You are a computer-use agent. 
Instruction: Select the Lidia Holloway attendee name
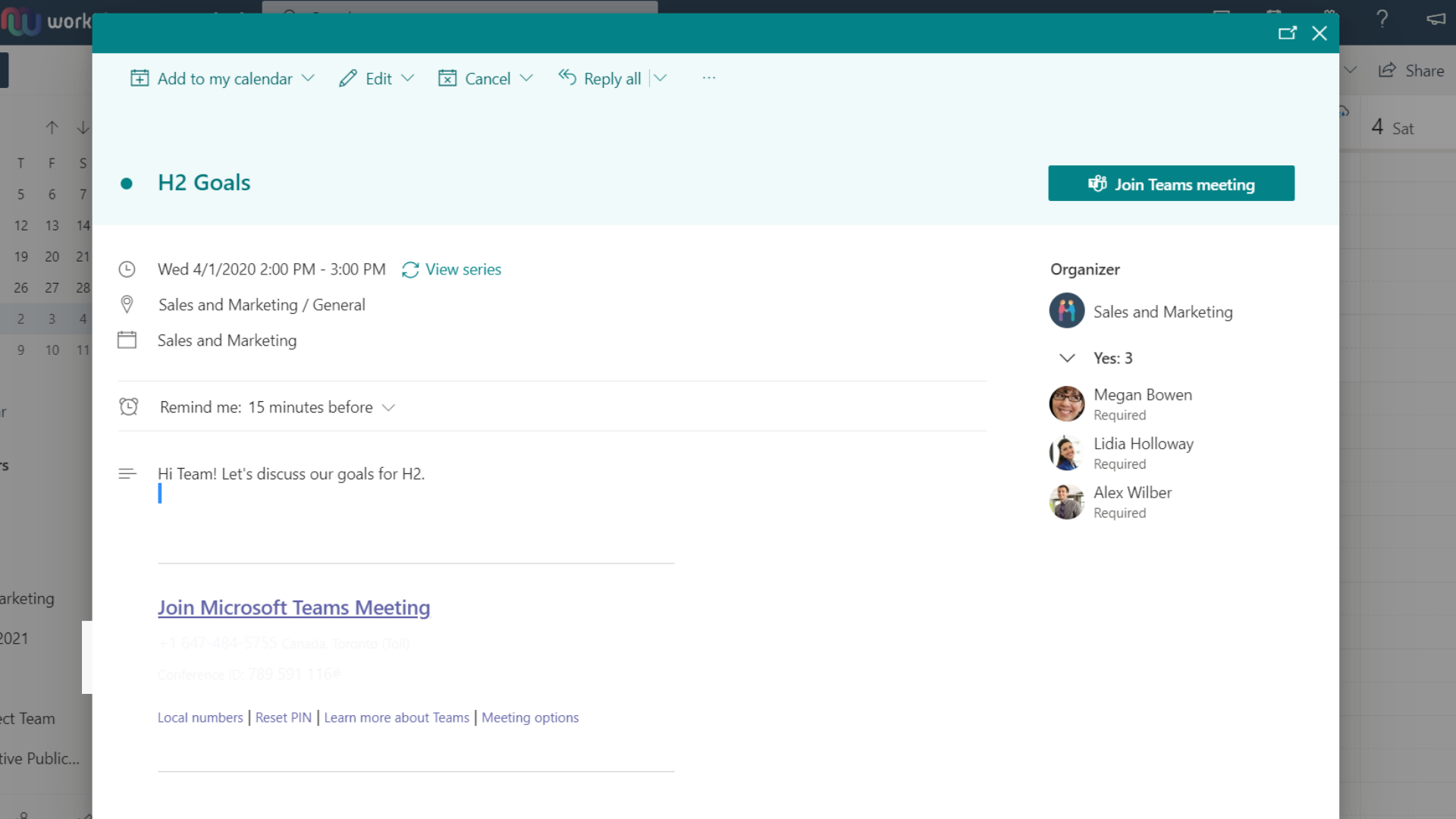coord(1144,444)
